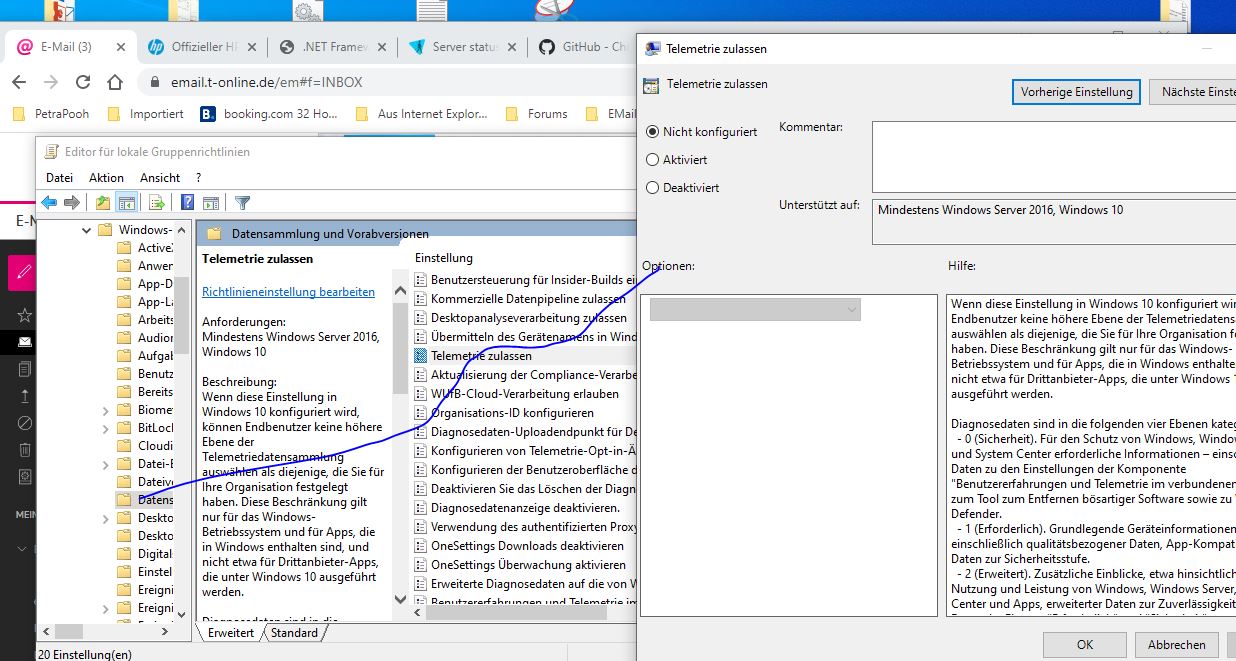
Task: Select 'Telemetrie zulassen' in the settings list
Action: pyautogui.click(x=481, y=355)
